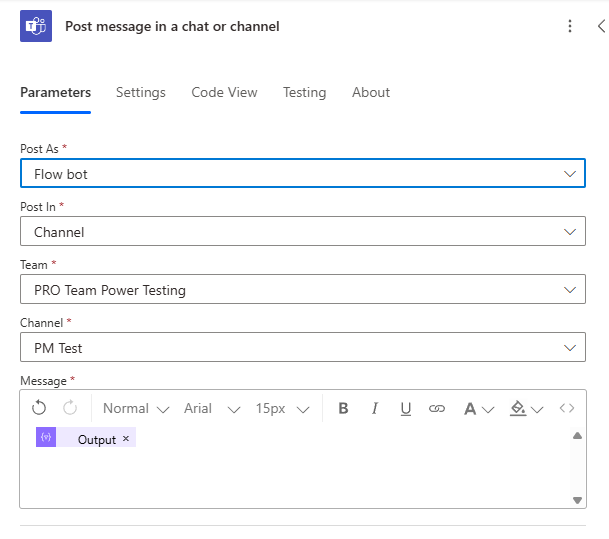Click the Team field label

(34, 265)
